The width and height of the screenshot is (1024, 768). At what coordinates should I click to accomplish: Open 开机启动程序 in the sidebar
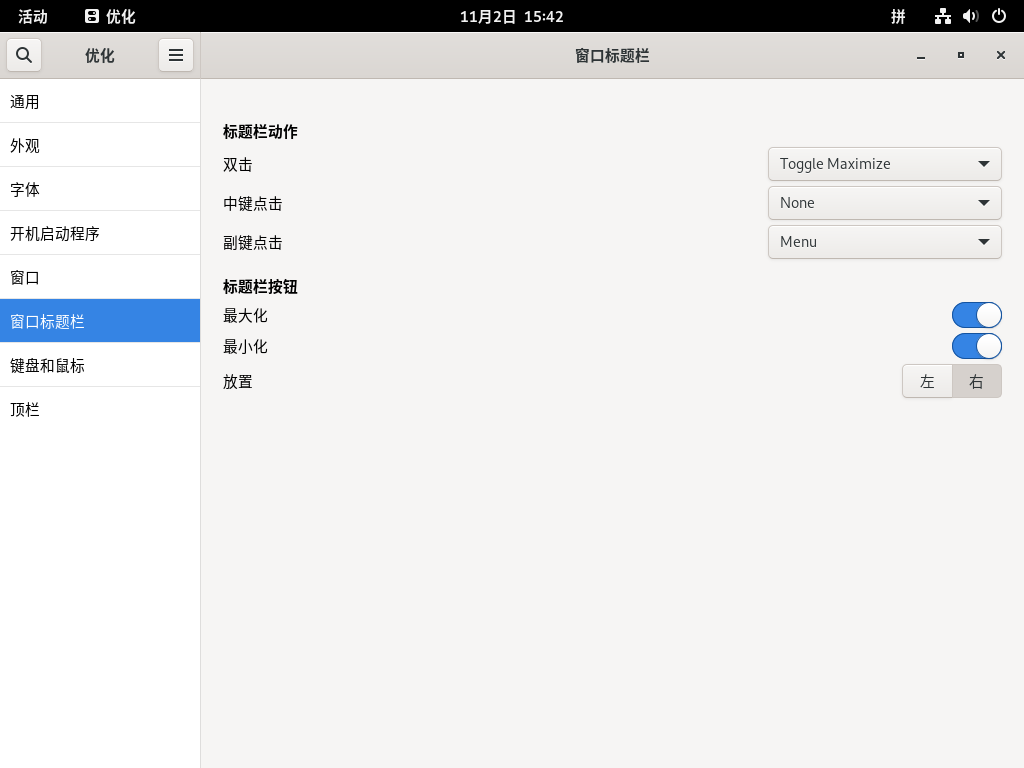click(100, 234)
